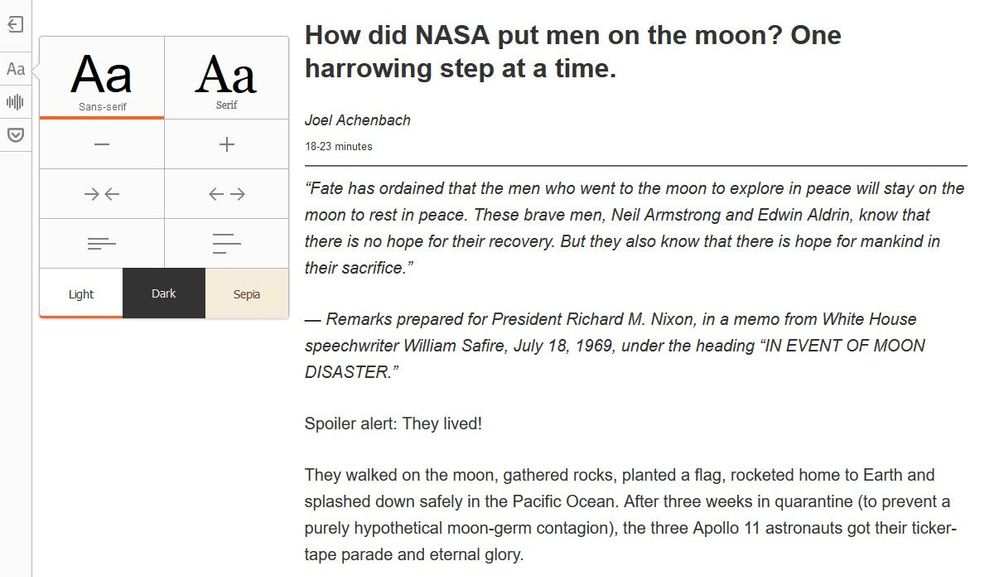Click the article headline about NASA

pyautogui.click(x=573, y=52)
